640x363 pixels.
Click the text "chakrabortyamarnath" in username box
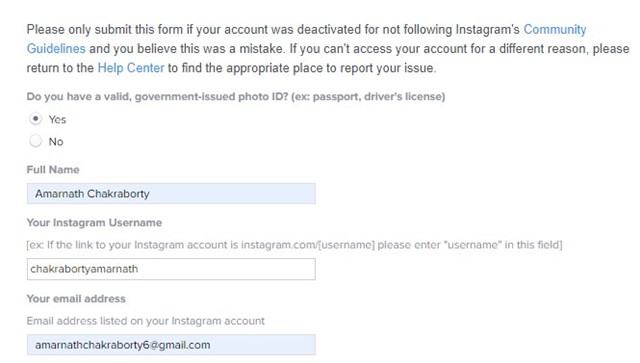tap(84, 269)
